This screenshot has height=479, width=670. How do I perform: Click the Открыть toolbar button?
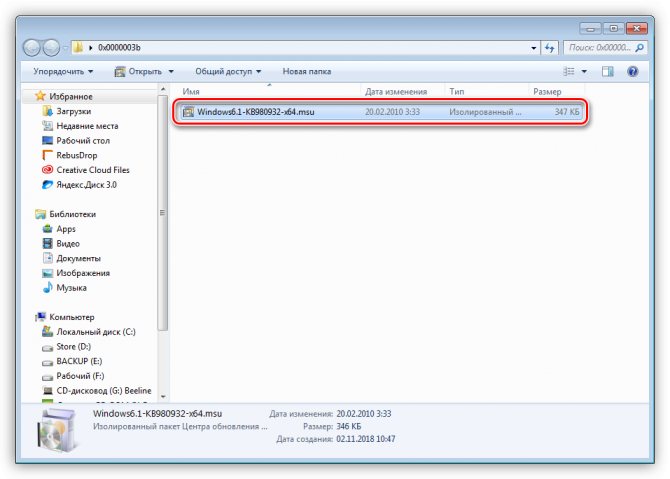138,71
